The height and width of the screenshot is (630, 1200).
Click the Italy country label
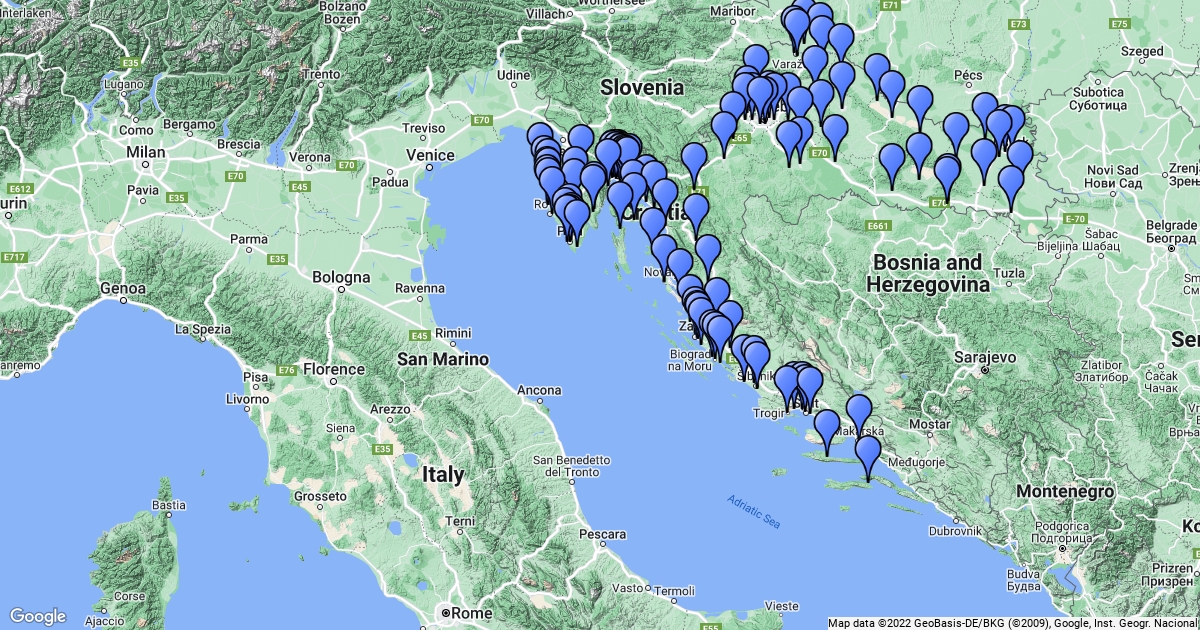point(442,474)
